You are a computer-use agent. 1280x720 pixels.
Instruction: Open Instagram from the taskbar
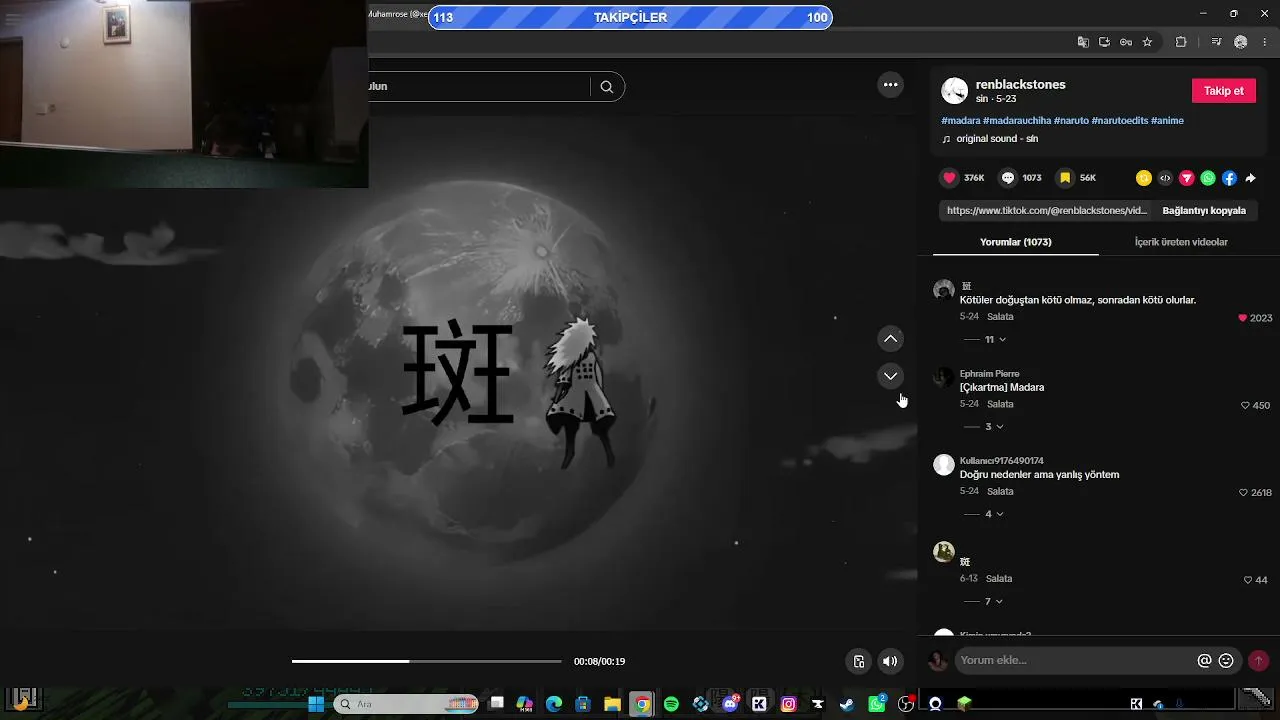point(788,704)
